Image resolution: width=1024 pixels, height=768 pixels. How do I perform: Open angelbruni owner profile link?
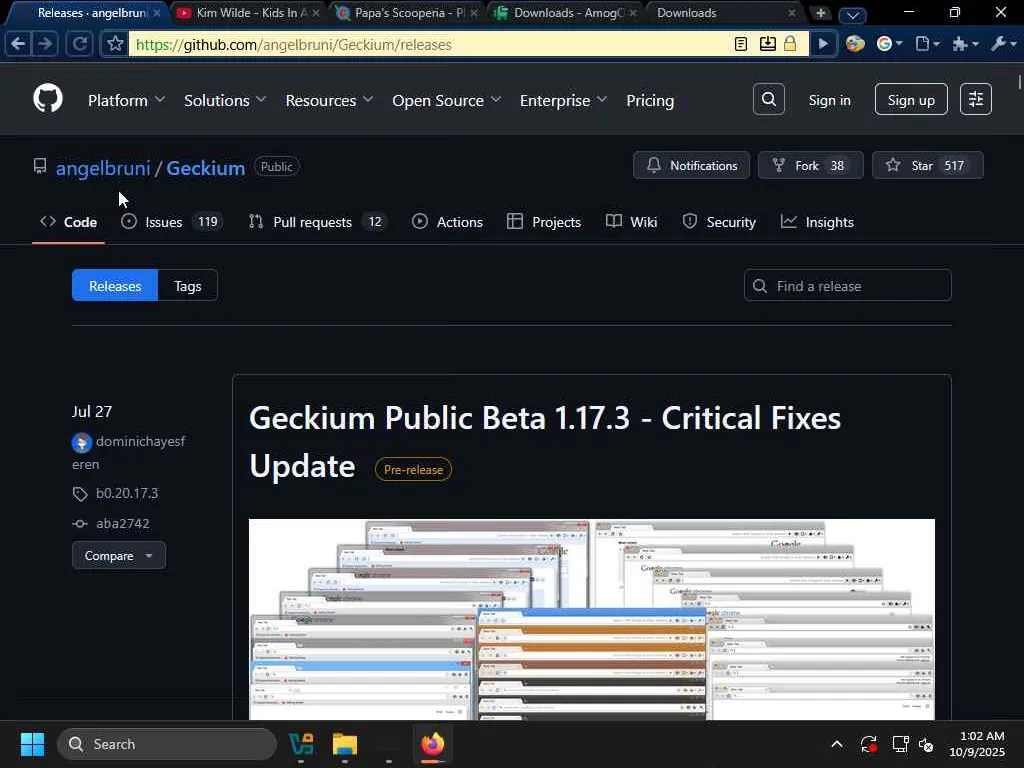103,168
